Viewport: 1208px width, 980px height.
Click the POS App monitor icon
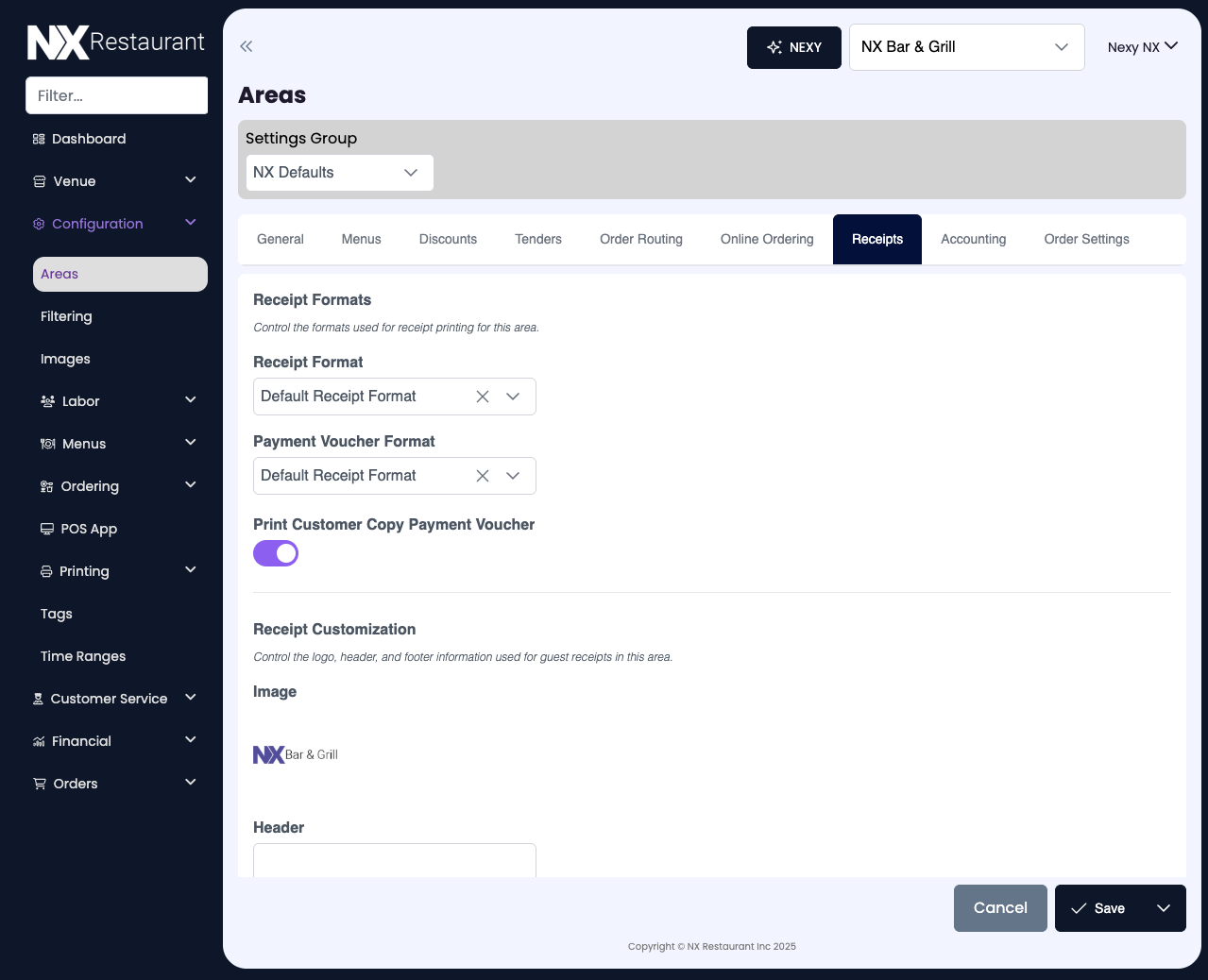tap(46, 529)
